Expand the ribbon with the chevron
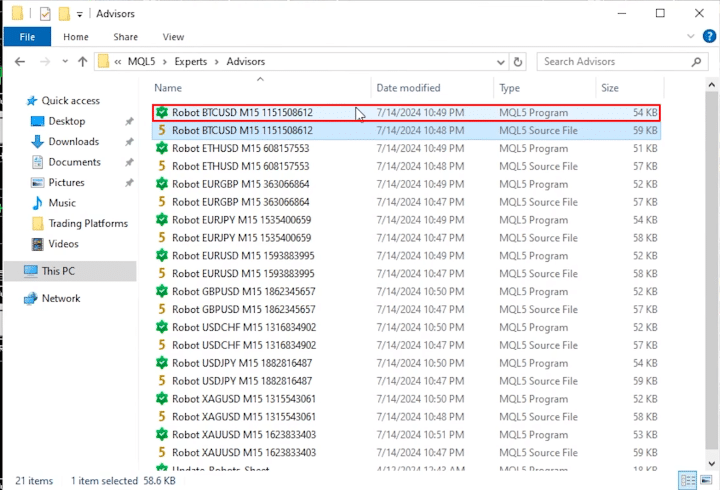 (x=688, y=37)
